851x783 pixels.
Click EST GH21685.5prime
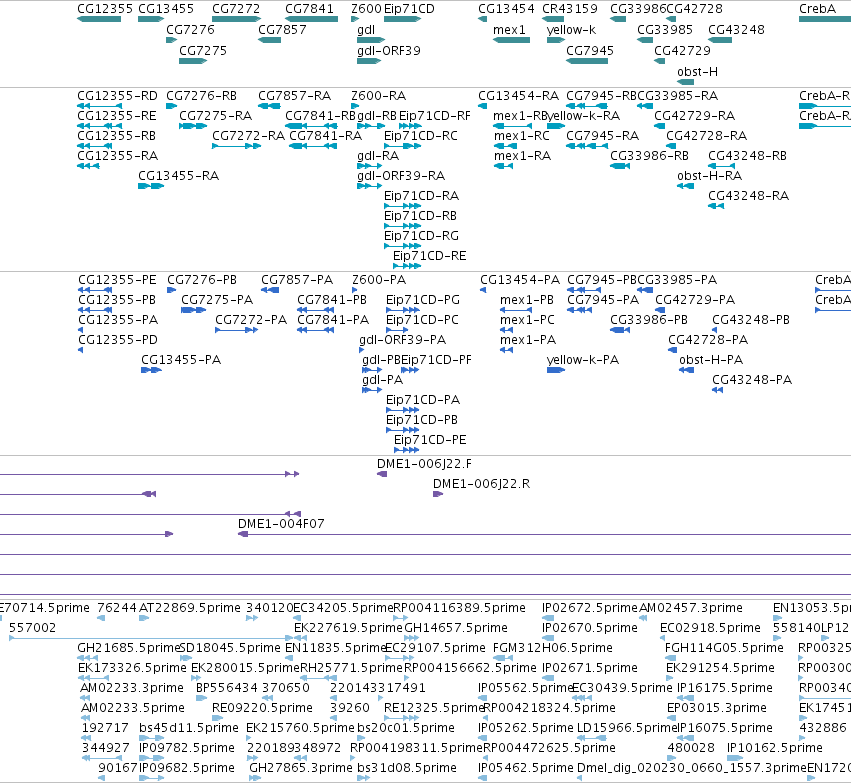(128, 648)
